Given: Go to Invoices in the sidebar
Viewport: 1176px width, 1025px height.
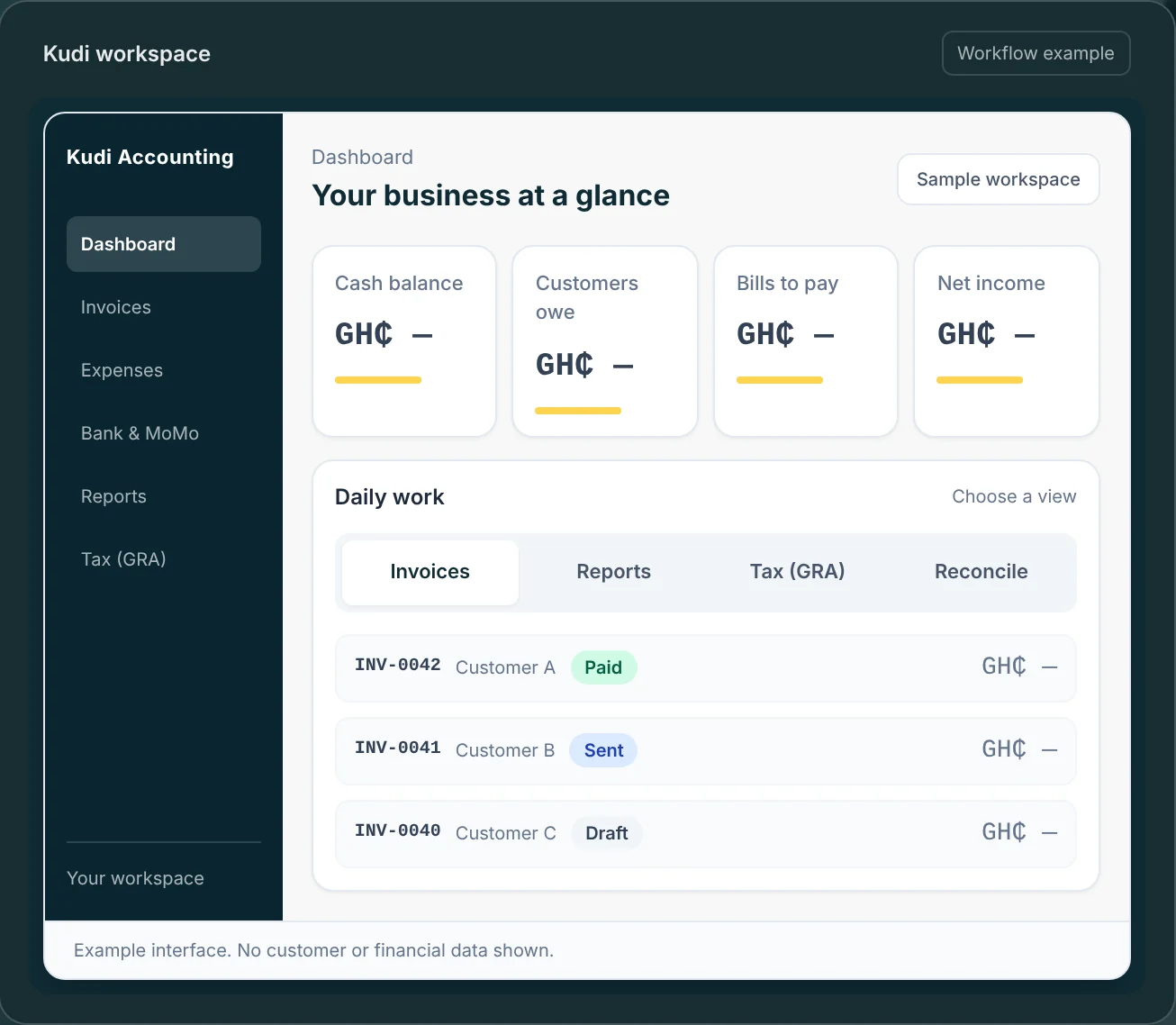Looking at the screenshot, I should (x=164, y=307).
